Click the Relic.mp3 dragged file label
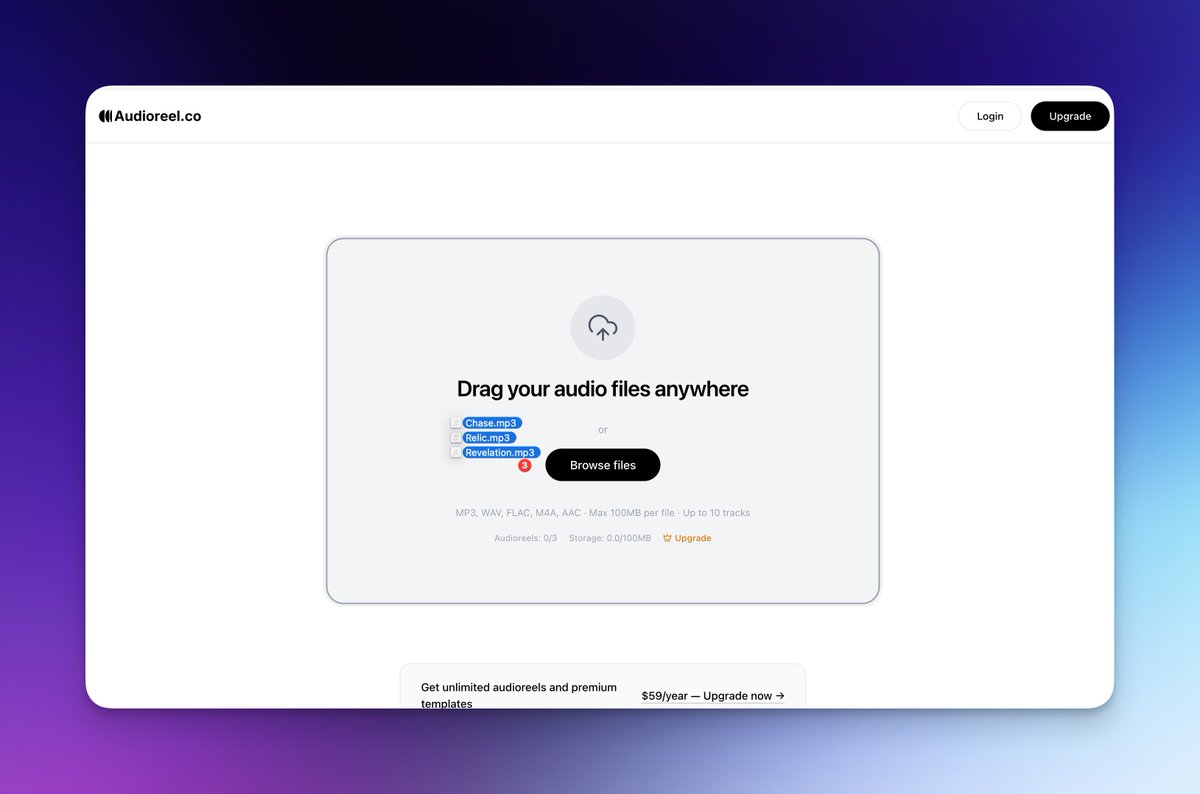Image resolution: width=1200 pixels, height=794 pixels. [489, 438]
